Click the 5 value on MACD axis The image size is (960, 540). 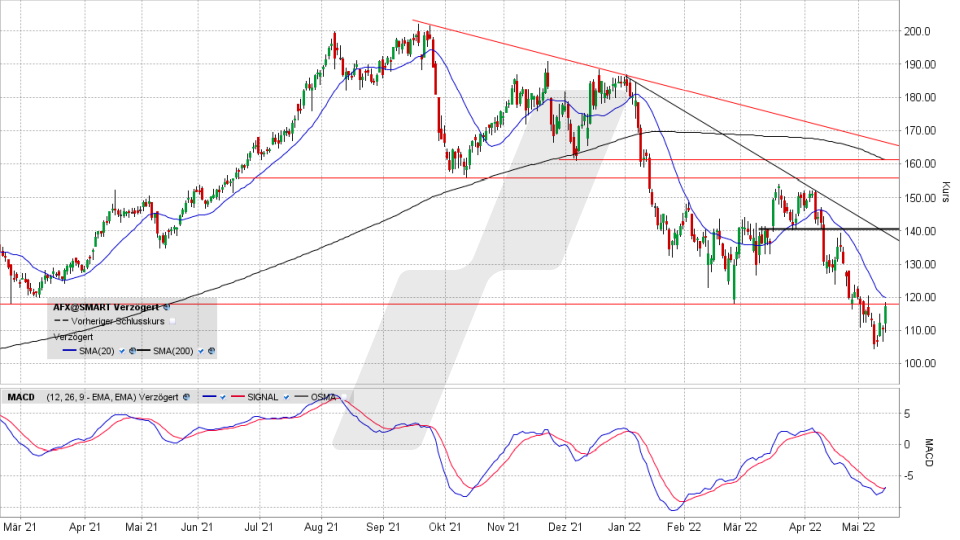pyautogui.click(x=907, y=414)
